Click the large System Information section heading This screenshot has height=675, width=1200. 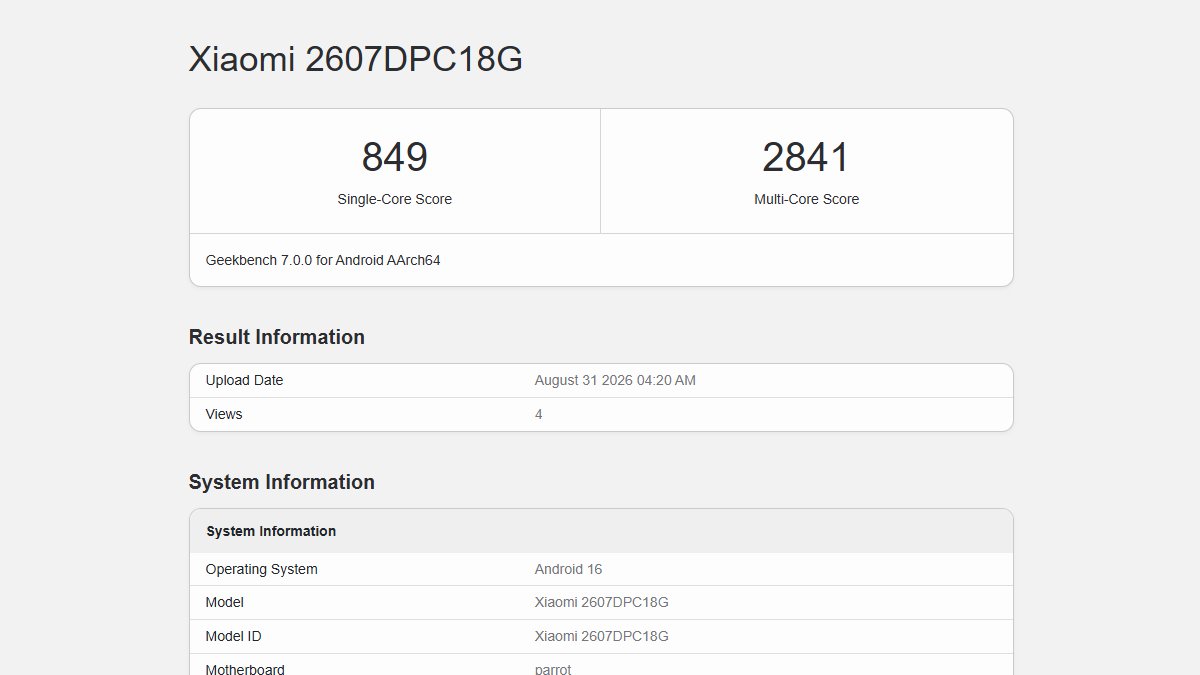(282, 482)
